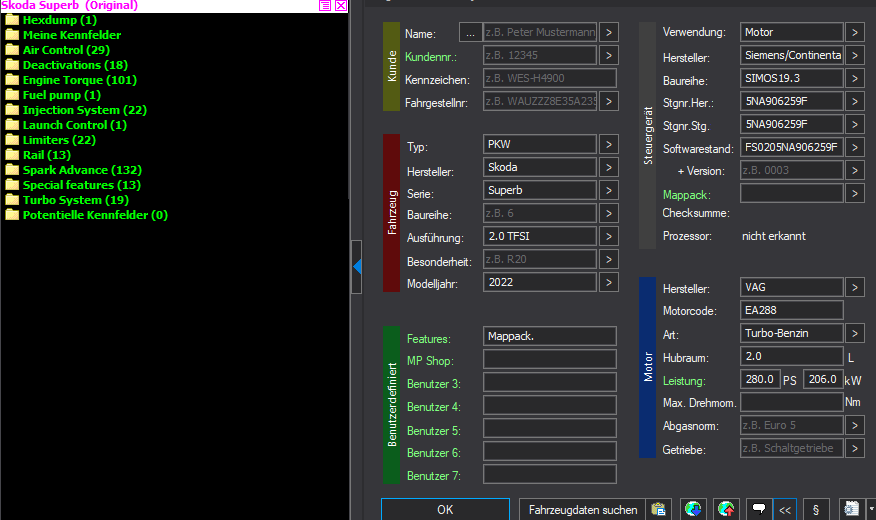Click the § paragraph button
The width and height of the screenshot is (876, 520).
(x=816, y=509)
